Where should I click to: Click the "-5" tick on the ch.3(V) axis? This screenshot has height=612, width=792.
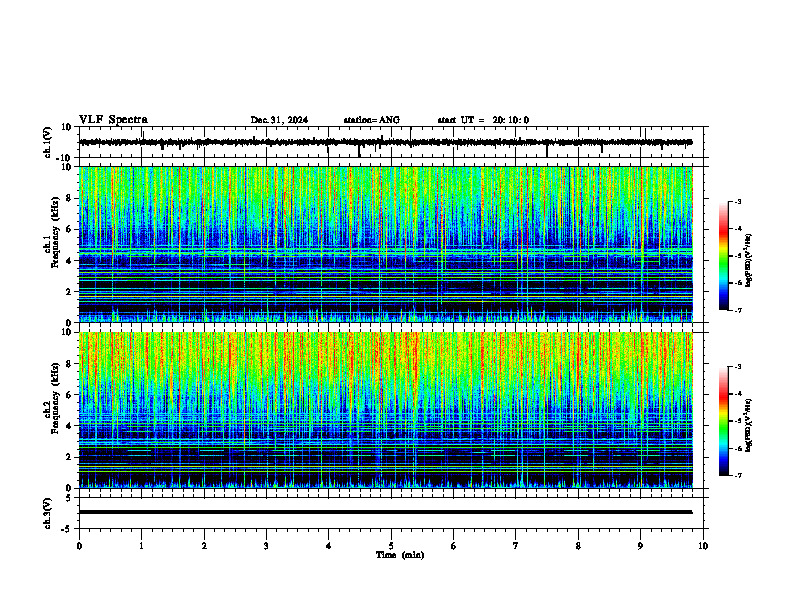68,529
